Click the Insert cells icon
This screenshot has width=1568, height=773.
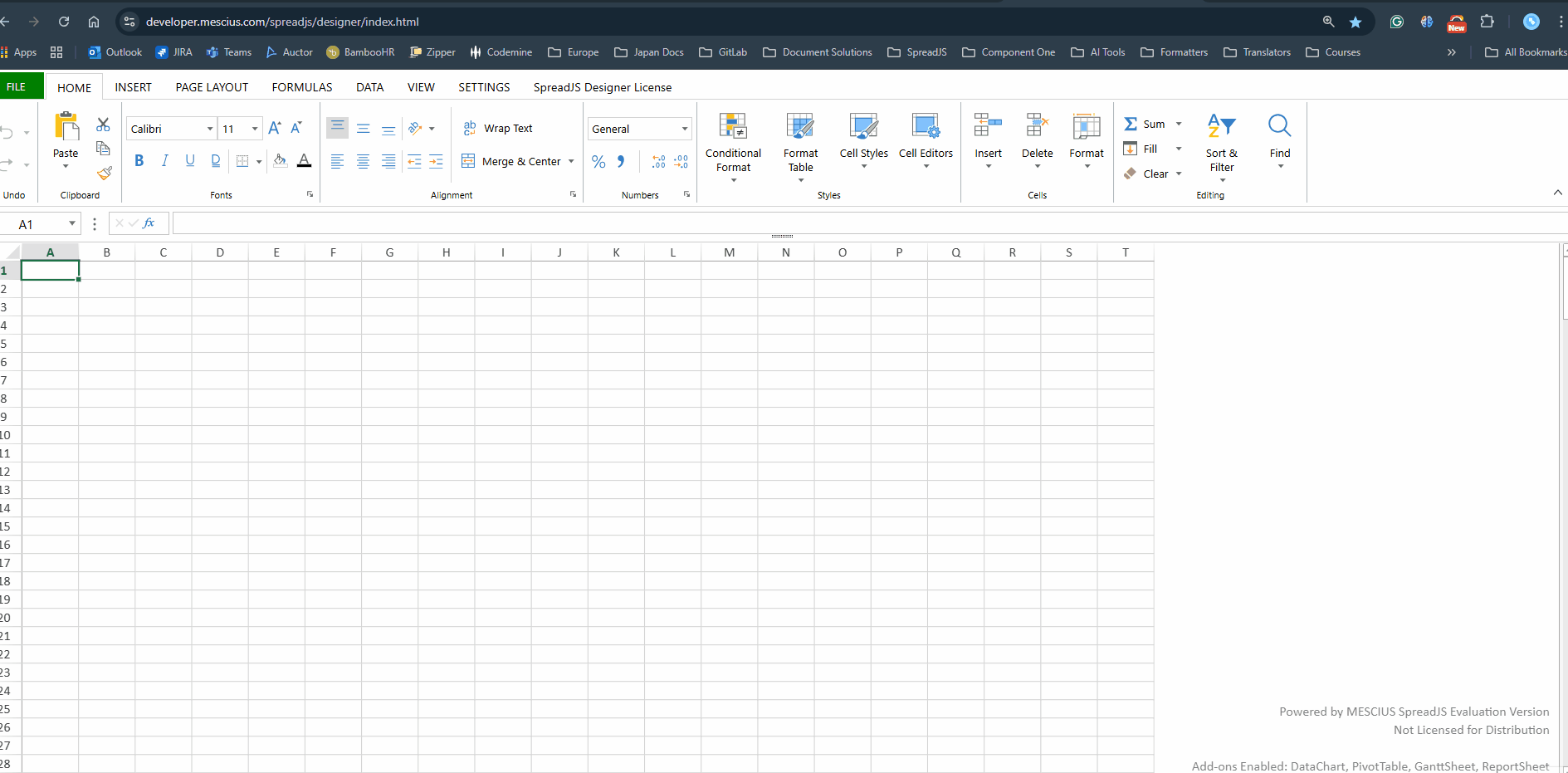pyautogui.click(x=988, y=125)
